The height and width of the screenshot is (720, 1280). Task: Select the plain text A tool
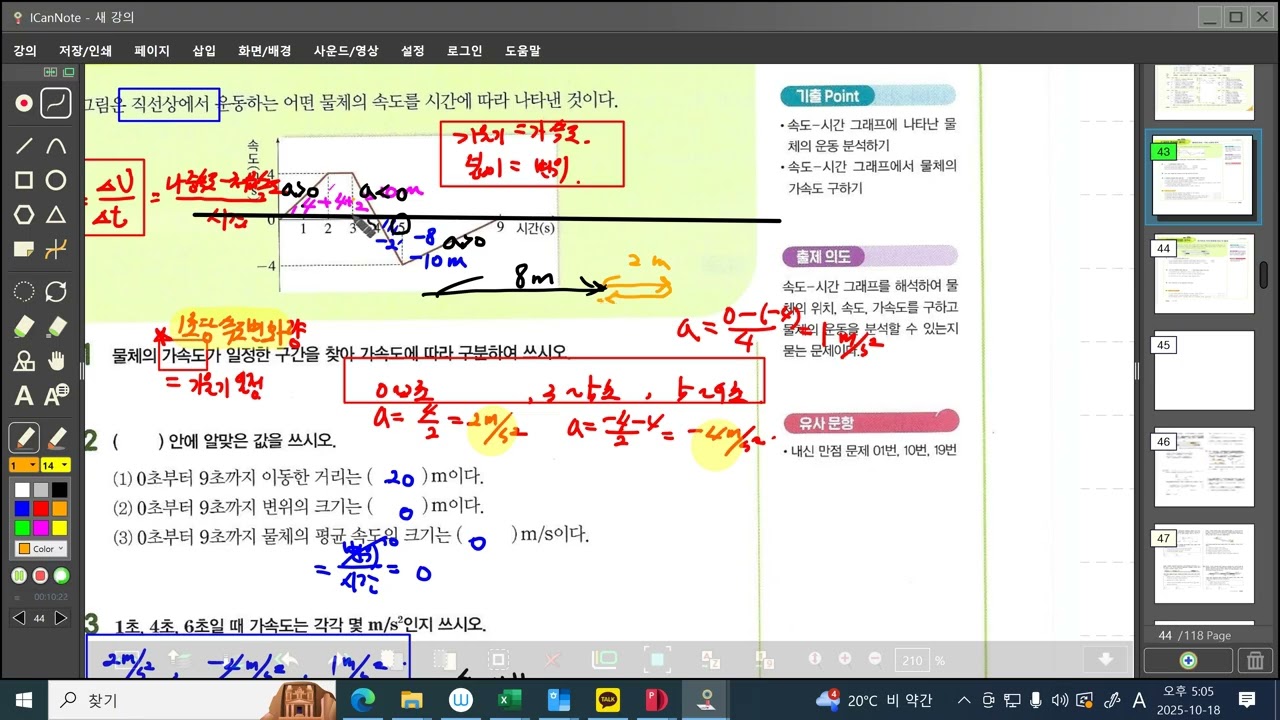(24, 396)
